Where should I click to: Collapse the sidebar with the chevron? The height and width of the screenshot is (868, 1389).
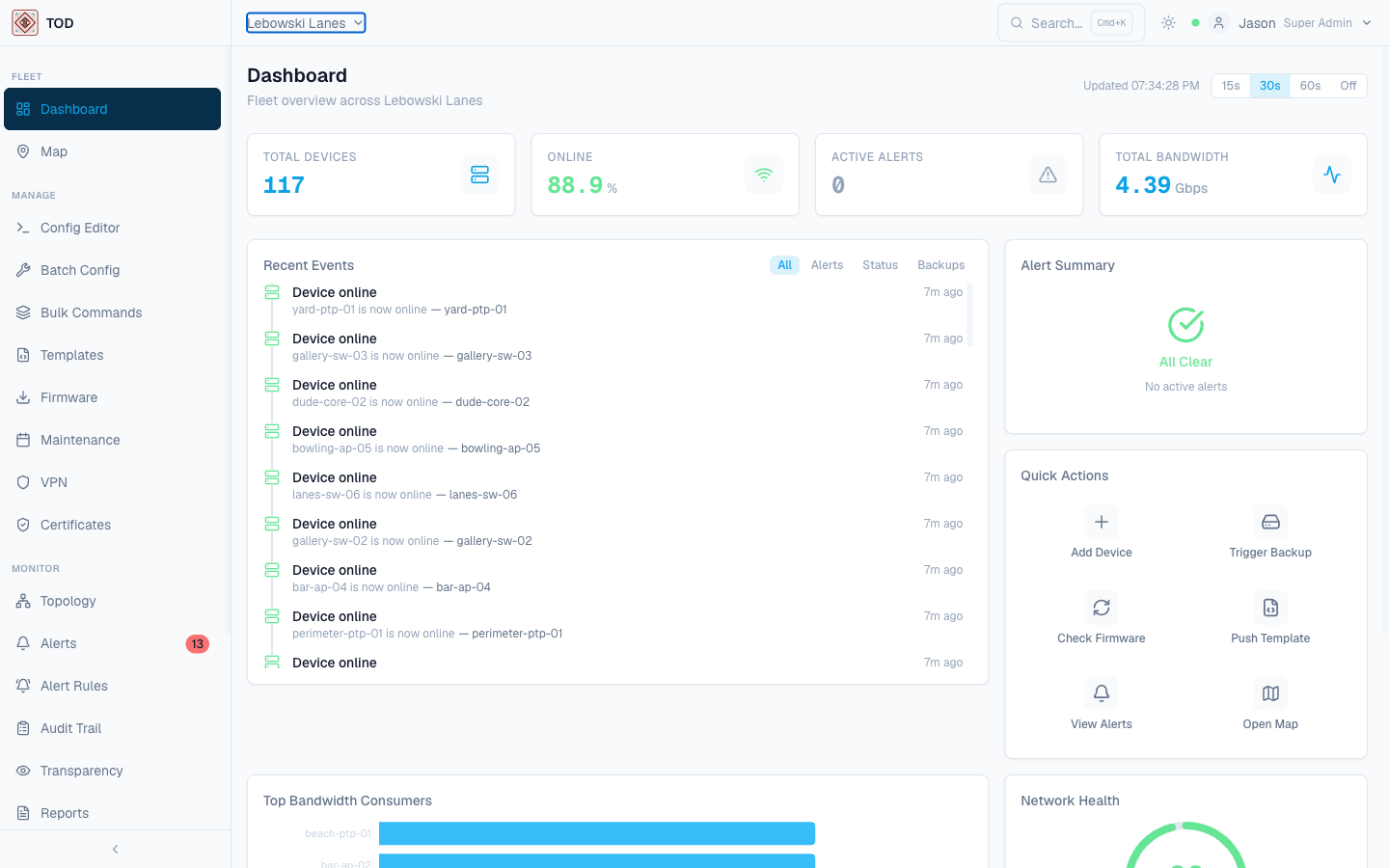point(115,849)
